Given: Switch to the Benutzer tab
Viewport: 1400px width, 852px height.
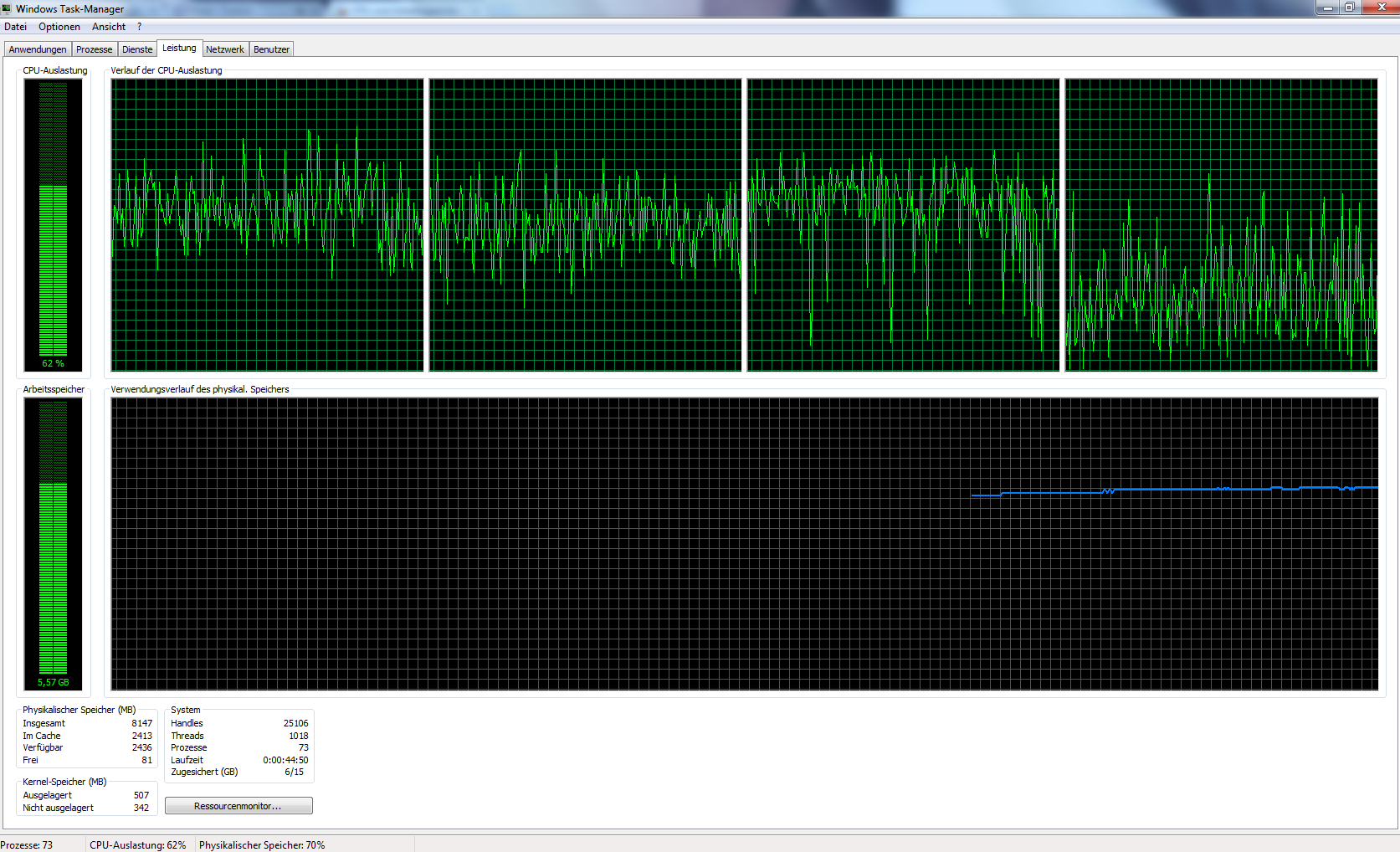Looking at the screenshot, I should [271, 49].
